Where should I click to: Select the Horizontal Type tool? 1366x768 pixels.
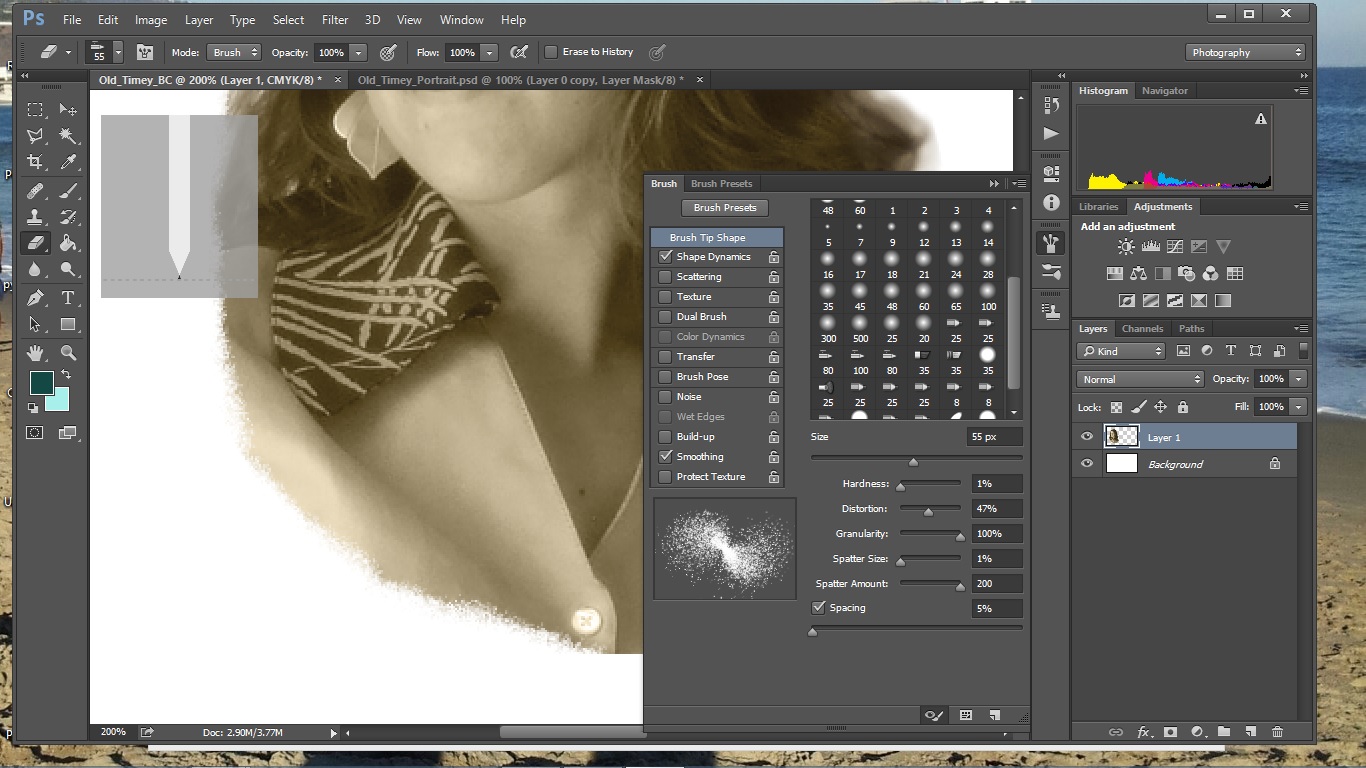point(69,296)
